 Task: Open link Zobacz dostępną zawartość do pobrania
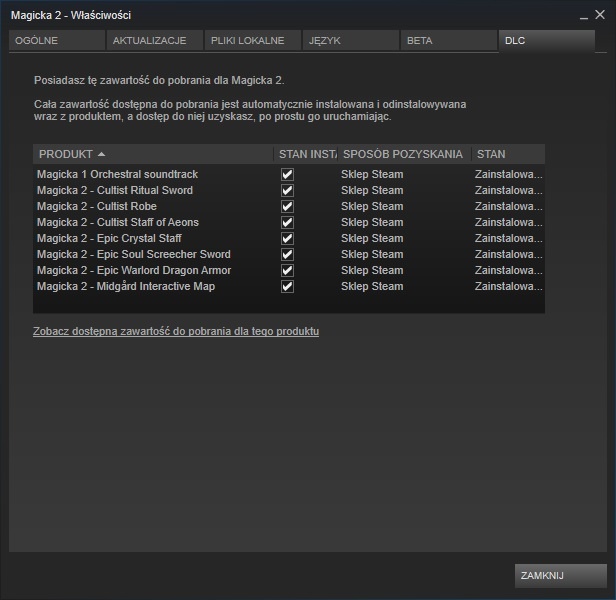[176, 331]
